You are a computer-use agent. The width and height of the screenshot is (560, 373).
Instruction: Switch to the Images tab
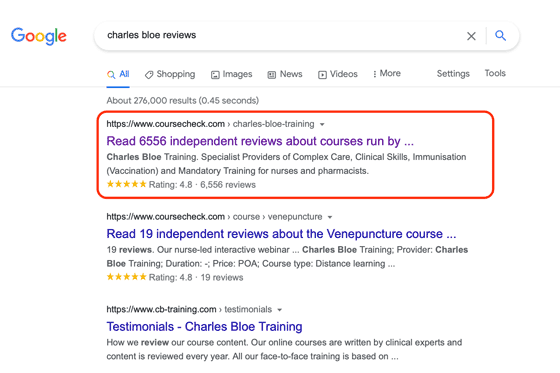click(231, 74)
